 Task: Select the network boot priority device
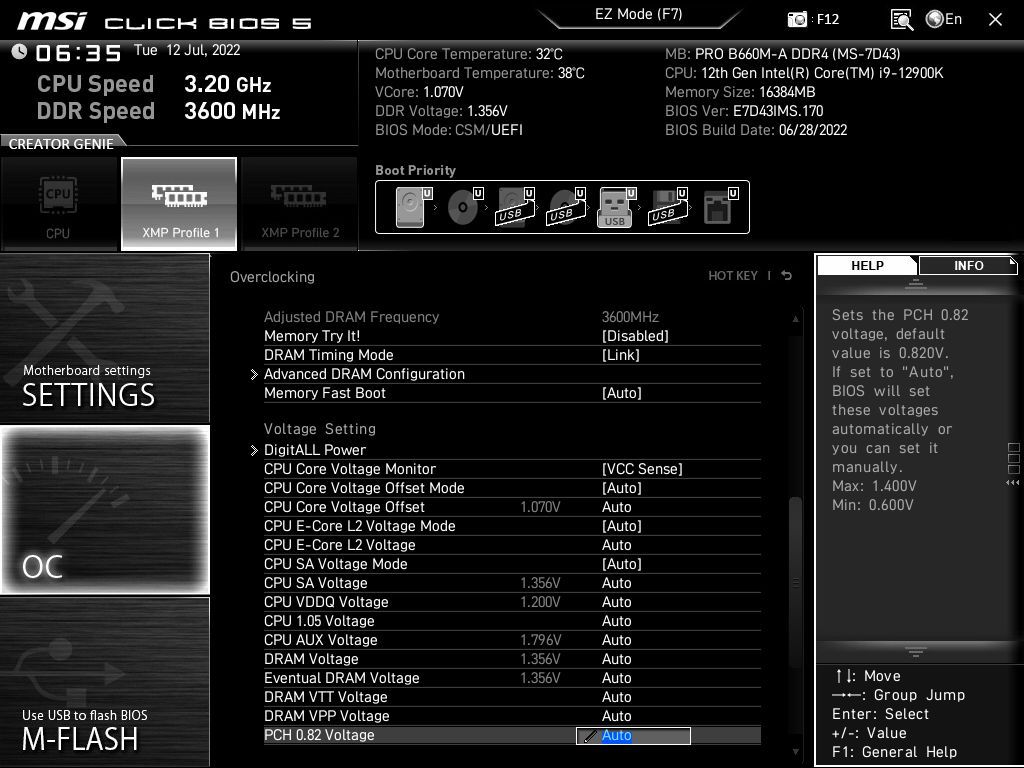720,207
